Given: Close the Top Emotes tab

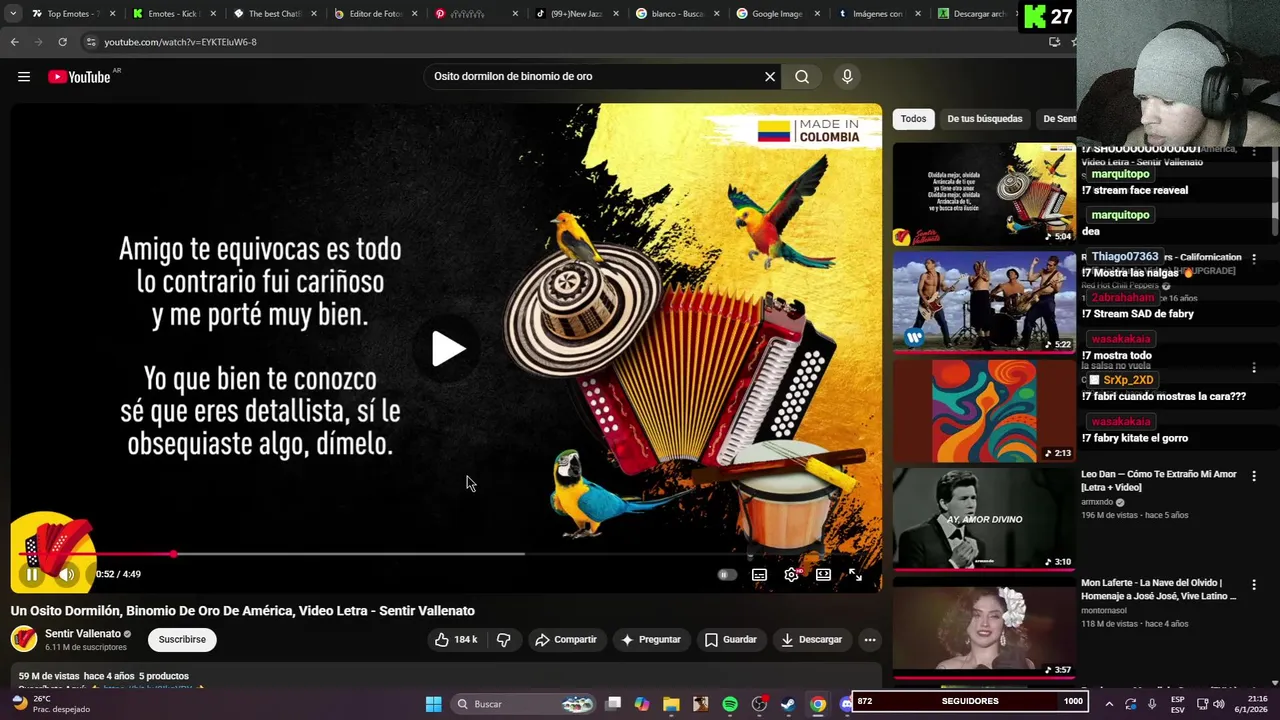Looking at the screenshot, I should (113, 14).
